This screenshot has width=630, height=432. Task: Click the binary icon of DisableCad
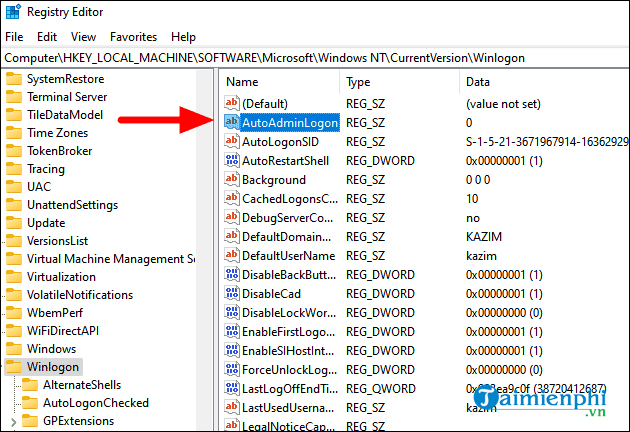(232, 294)
